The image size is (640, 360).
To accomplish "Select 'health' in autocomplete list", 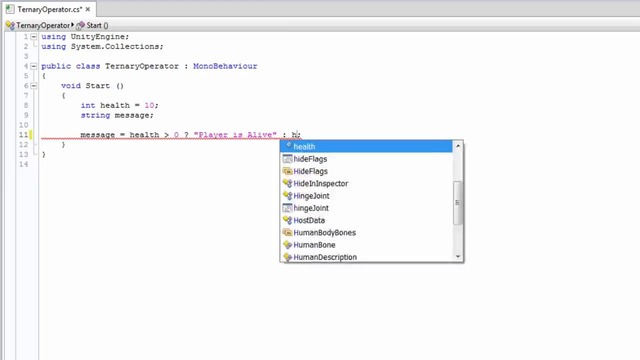I will (366, 147).
